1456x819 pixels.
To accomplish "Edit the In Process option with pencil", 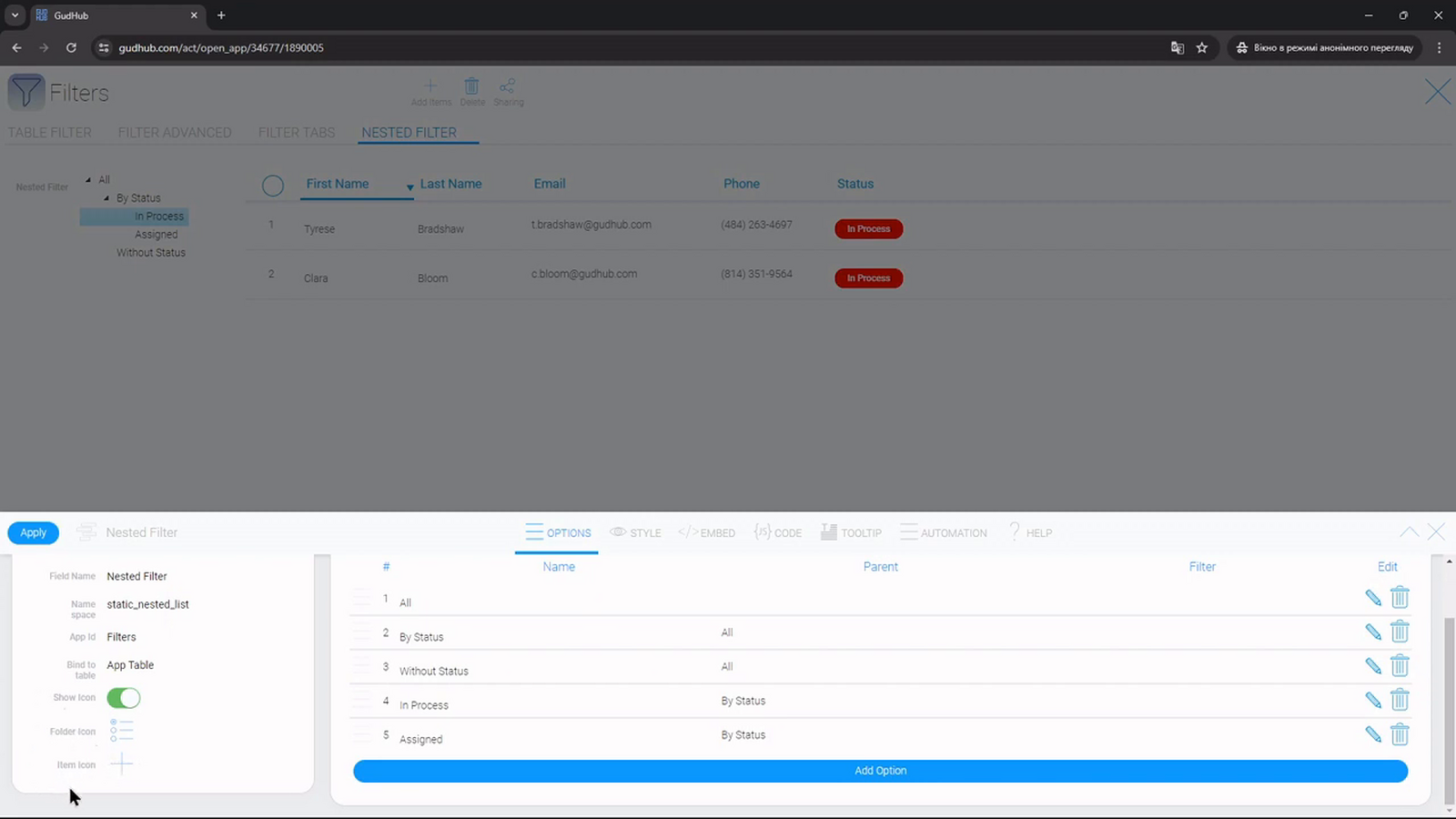I will pos(1373,701).
